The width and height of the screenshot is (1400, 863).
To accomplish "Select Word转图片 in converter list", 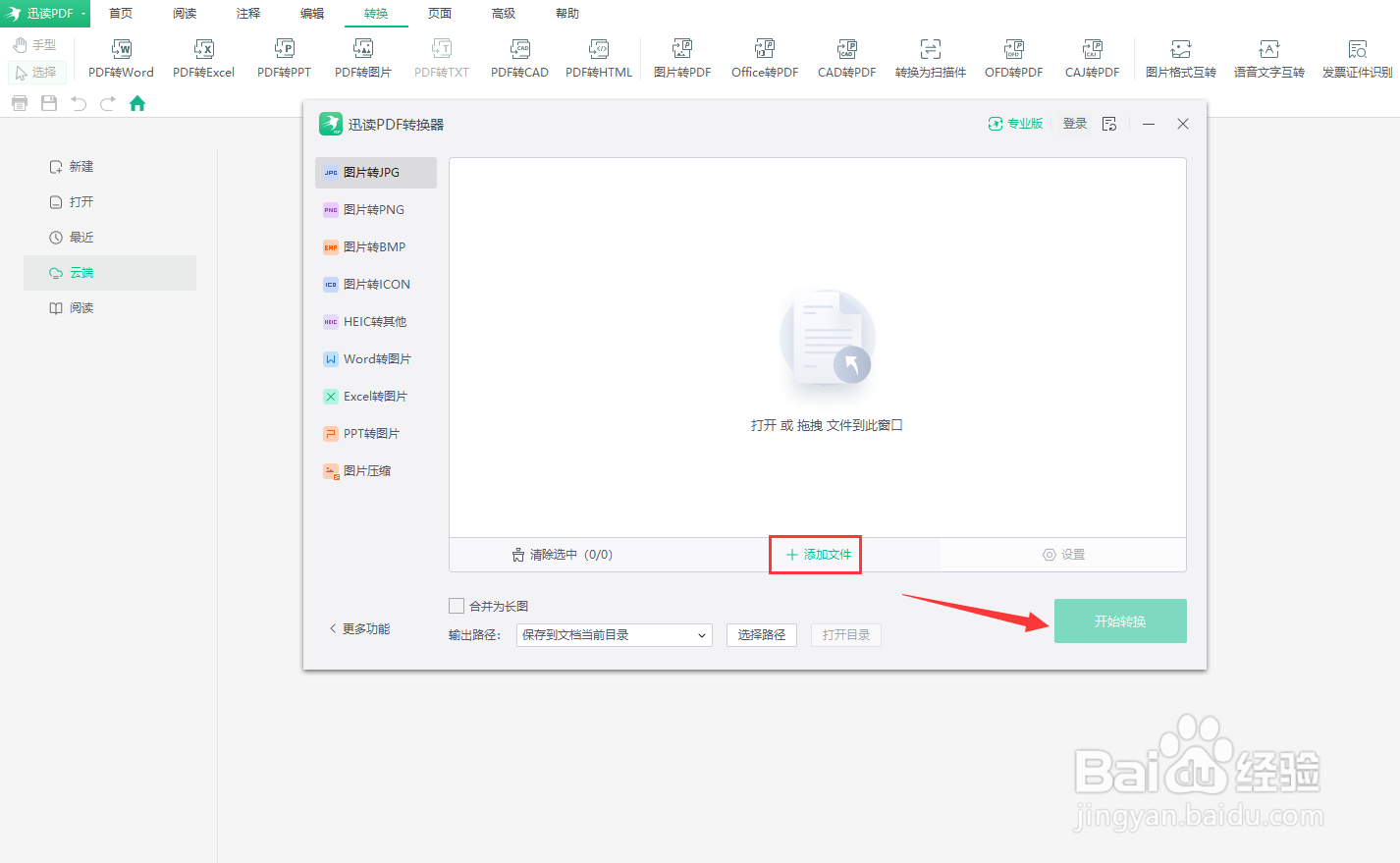I will (376, 359).
